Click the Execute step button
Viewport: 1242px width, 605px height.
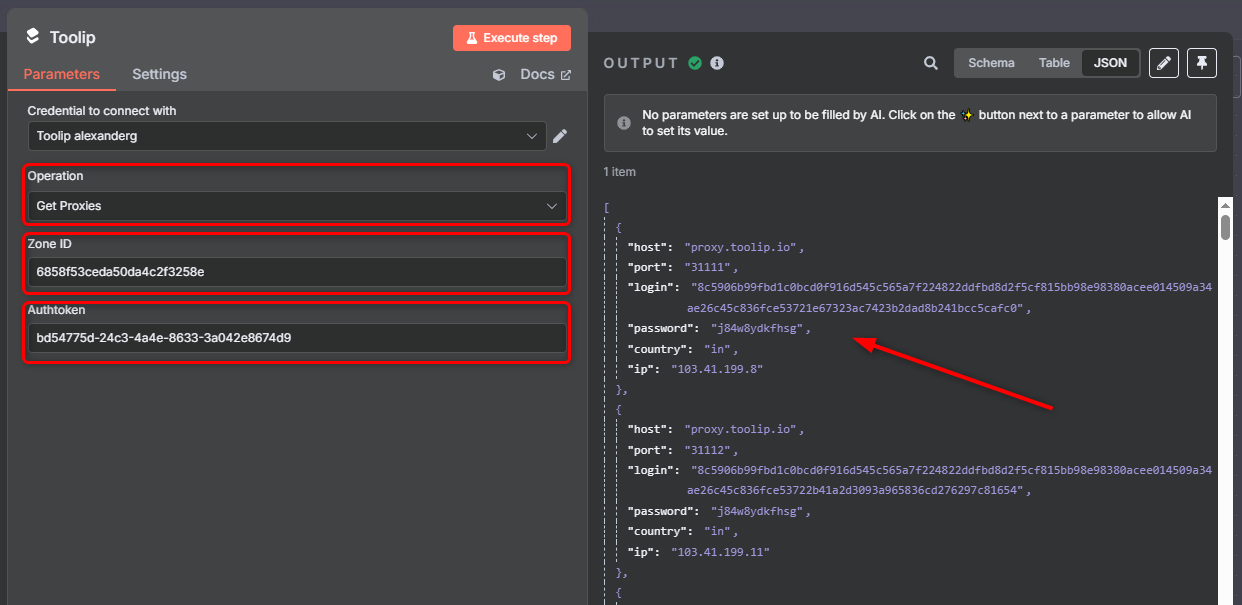(512, 38)
